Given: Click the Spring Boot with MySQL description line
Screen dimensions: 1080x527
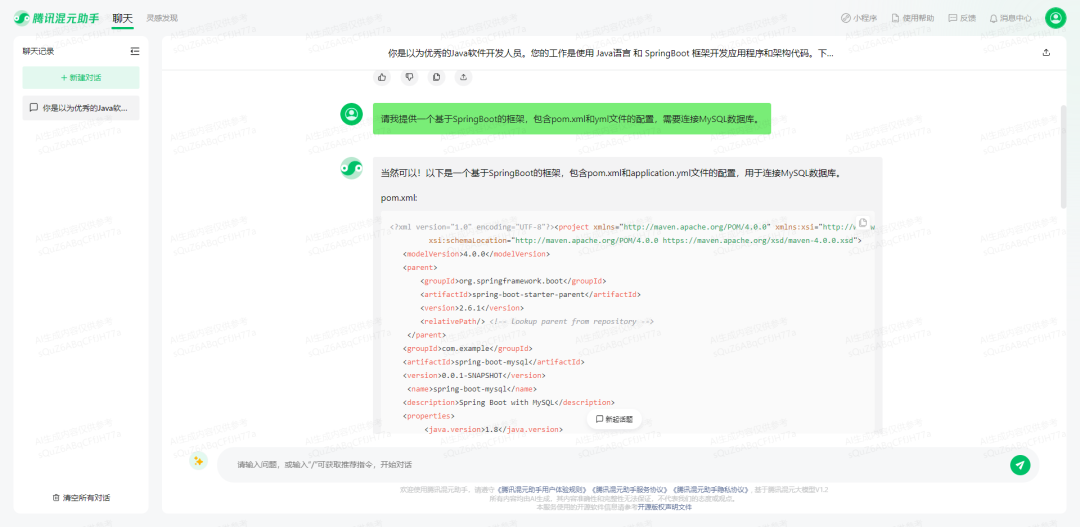Looking at the screenshot, I should (x=509, y=402).
